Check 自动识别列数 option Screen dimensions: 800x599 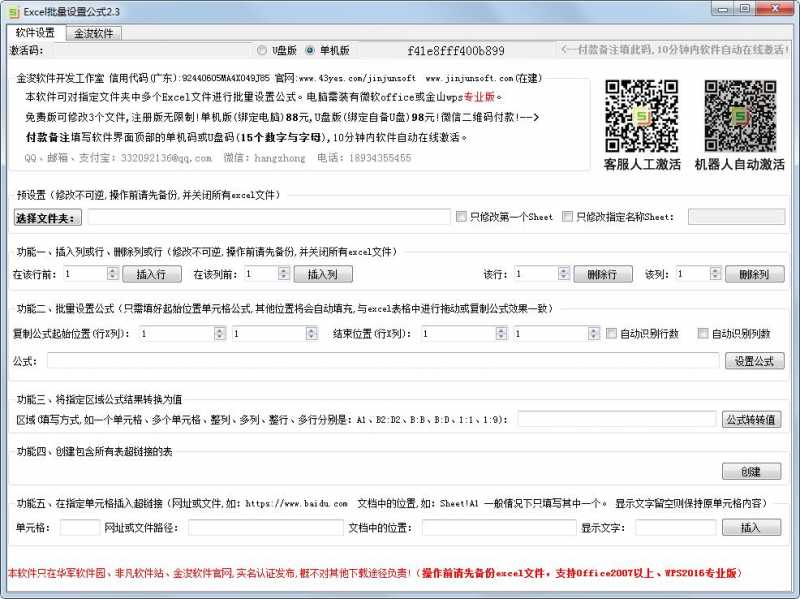(x=703, y=333)
